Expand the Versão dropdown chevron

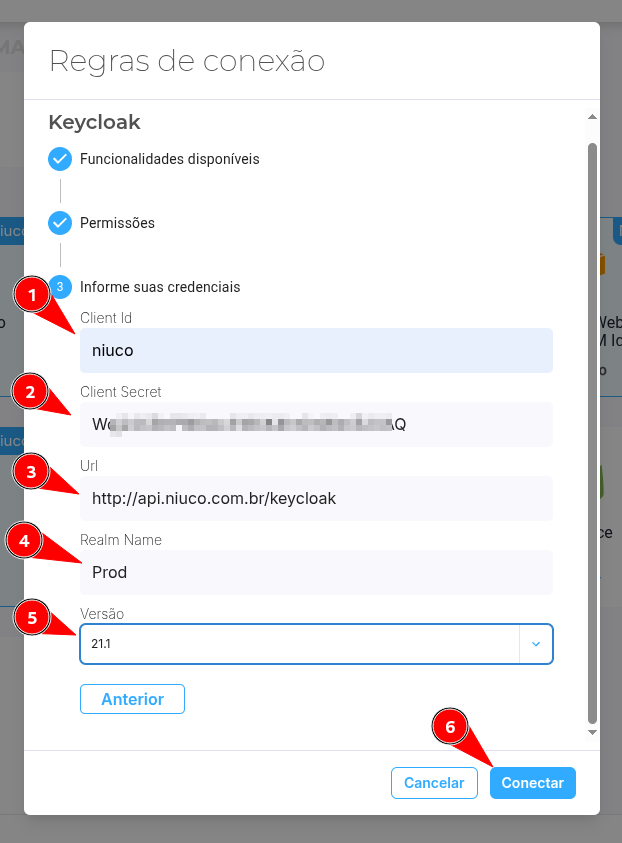pos(535,644)
